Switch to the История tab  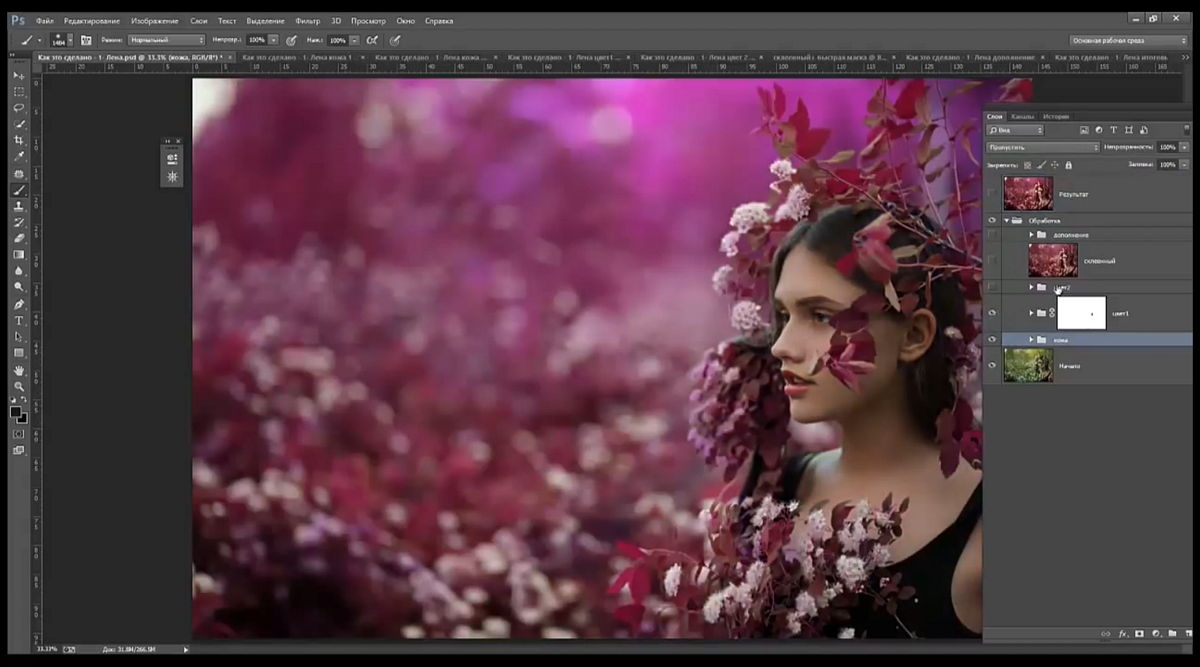pyautogui.click(x=1055, y=116)
